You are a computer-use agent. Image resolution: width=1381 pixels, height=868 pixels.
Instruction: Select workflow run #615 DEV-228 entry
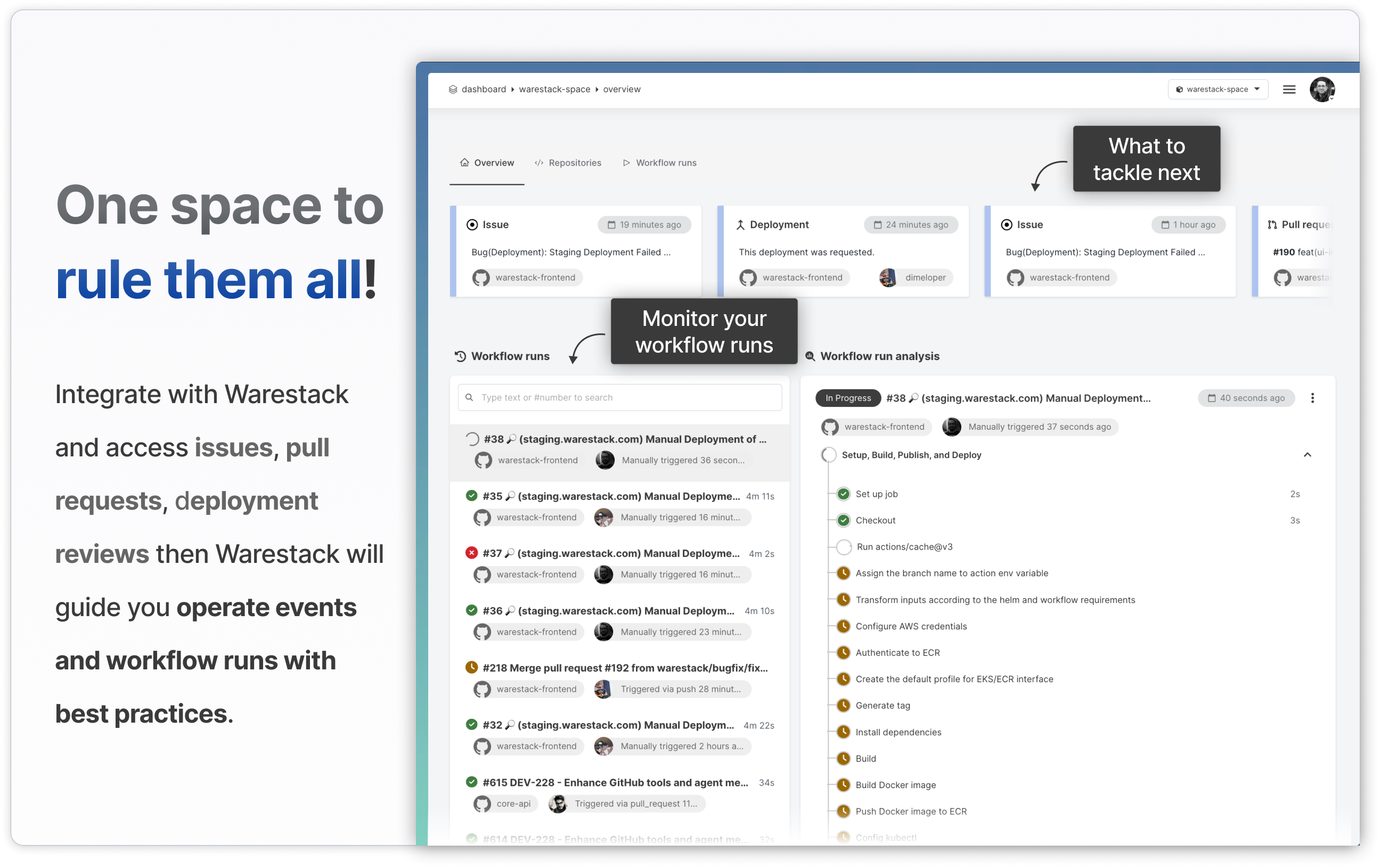pyautogui.click(x=615, y=783)
